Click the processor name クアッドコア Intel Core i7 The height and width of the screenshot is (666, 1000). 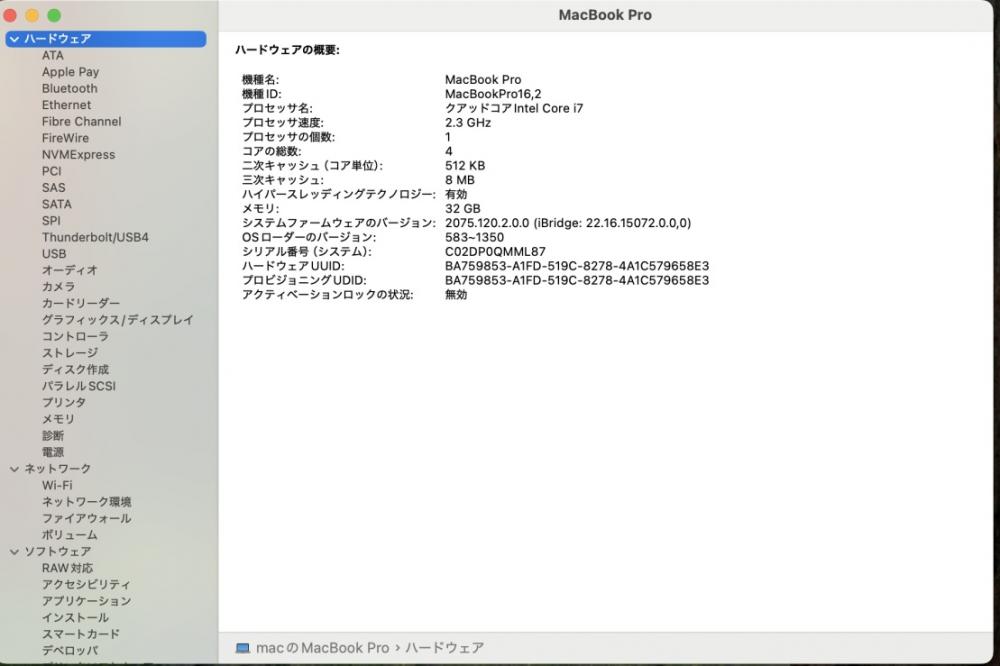pyautogui.click(x=514, y=108)
